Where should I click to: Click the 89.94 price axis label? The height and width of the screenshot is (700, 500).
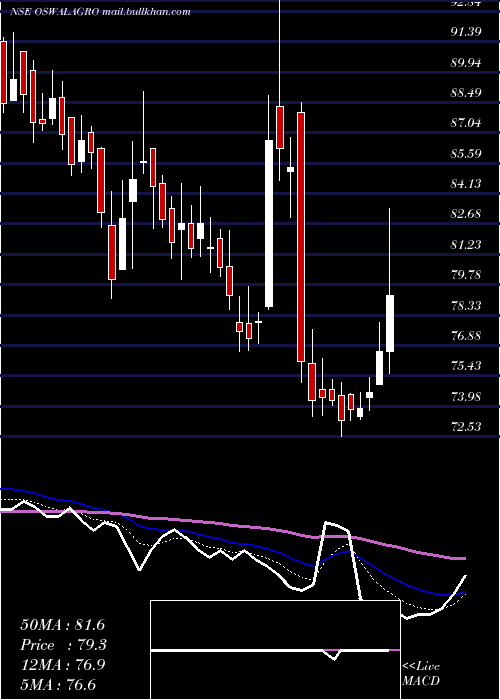coord(466,62)
